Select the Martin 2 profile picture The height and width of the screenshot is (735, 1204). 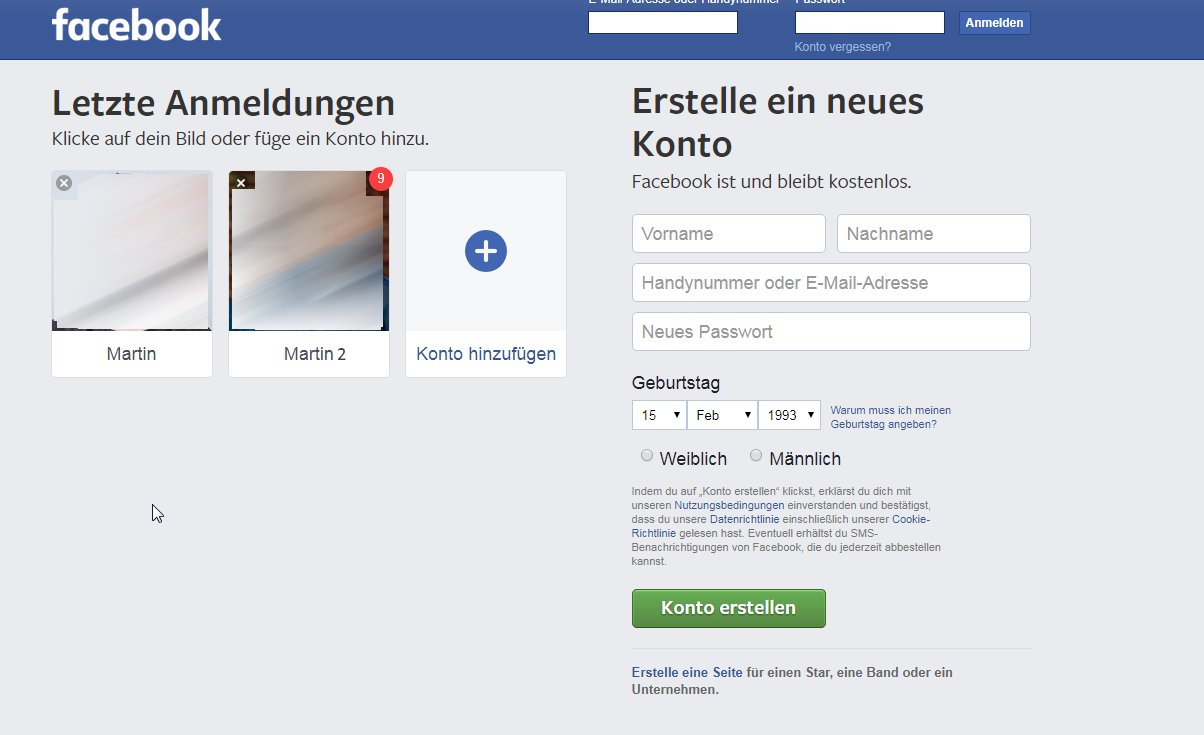tap(309, 251)
